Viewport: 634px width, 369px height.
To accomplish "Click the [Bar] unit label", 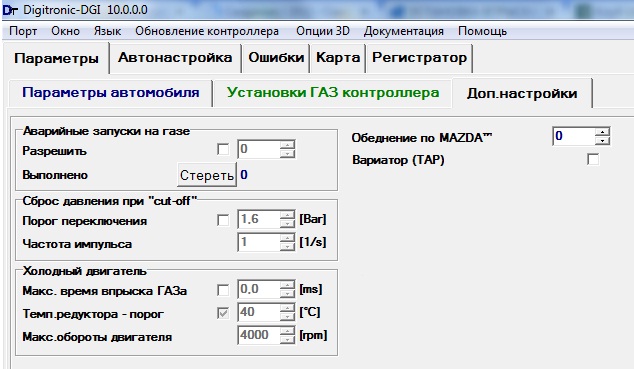I will click(313, 219).
